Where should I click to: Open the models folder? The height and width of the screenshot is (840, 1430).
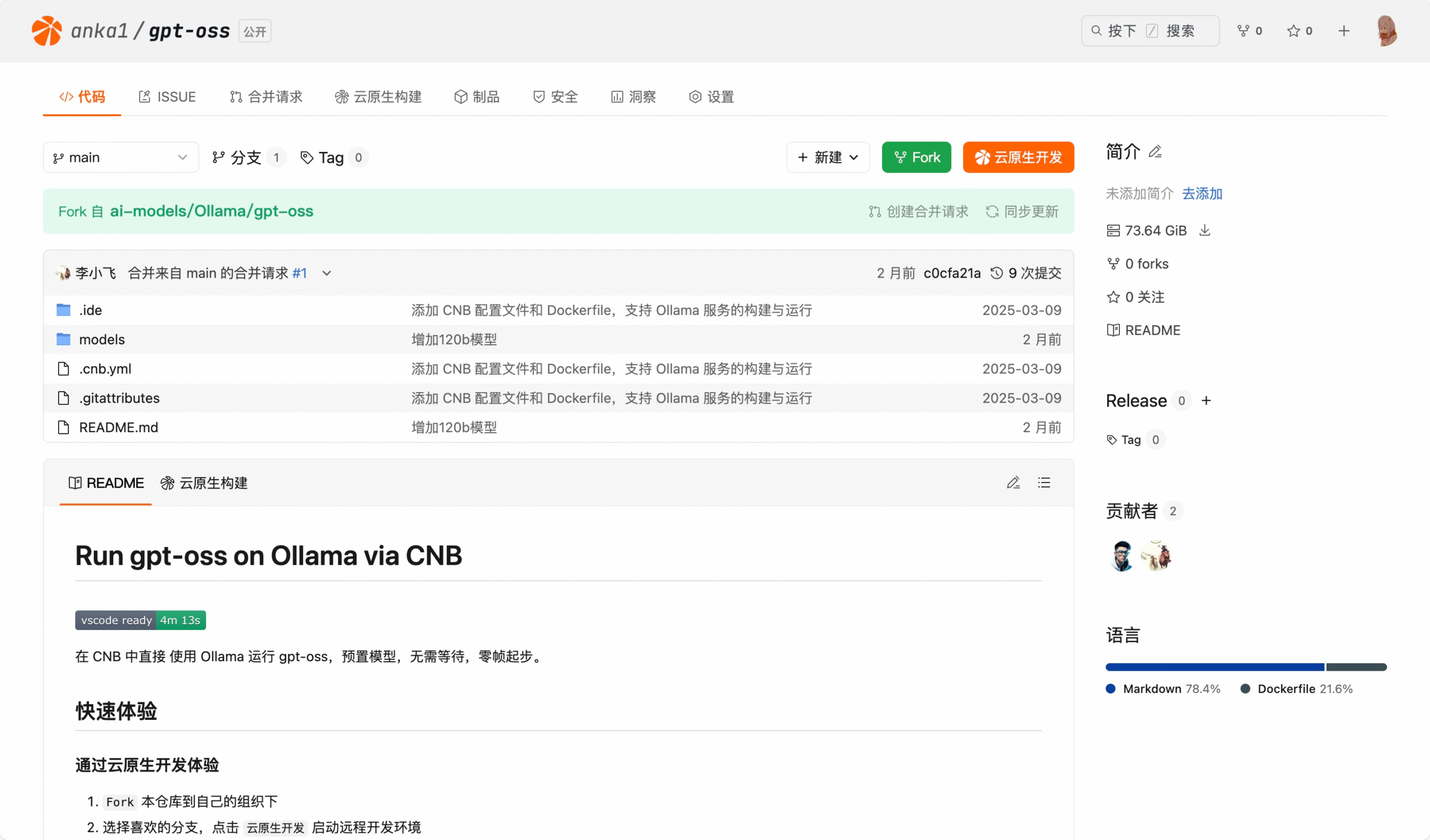[102, 340]
